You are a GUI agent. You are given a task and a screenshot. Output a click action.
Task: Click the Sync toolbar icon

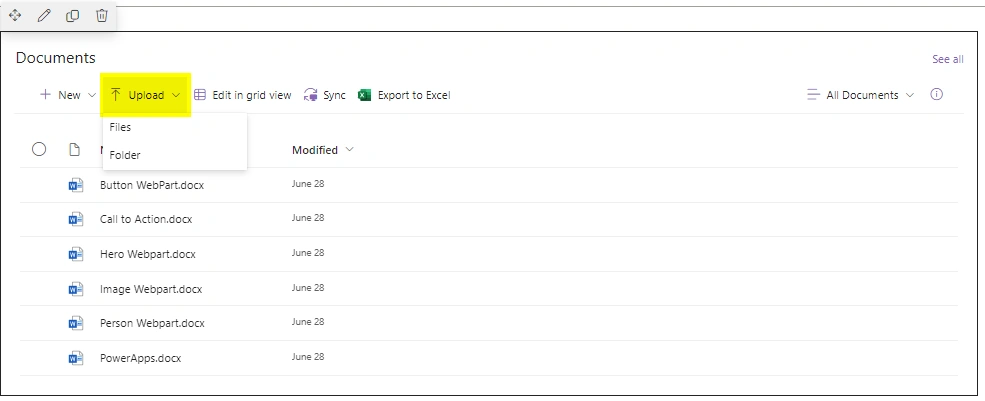pos(310,95)
